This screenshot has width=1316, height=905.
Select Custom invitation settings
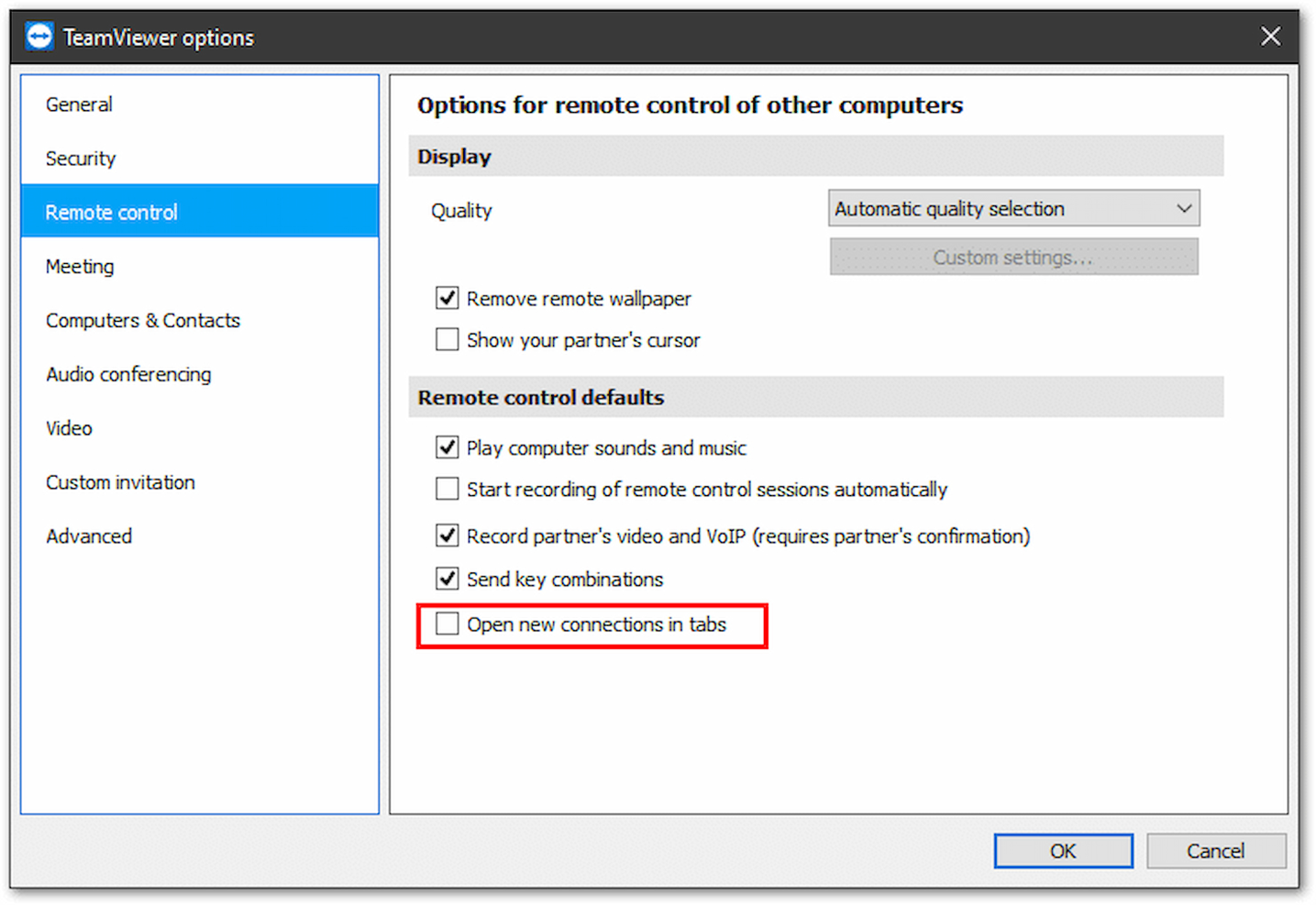pos(120,481)
